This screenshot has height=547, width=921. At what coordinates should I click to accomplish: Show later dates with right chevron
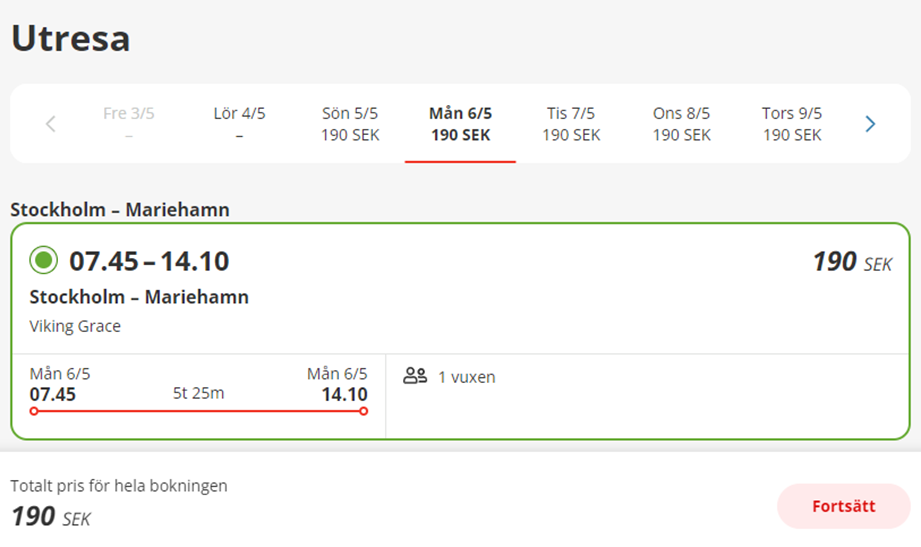pyautogui.click(x=870, y=124)
